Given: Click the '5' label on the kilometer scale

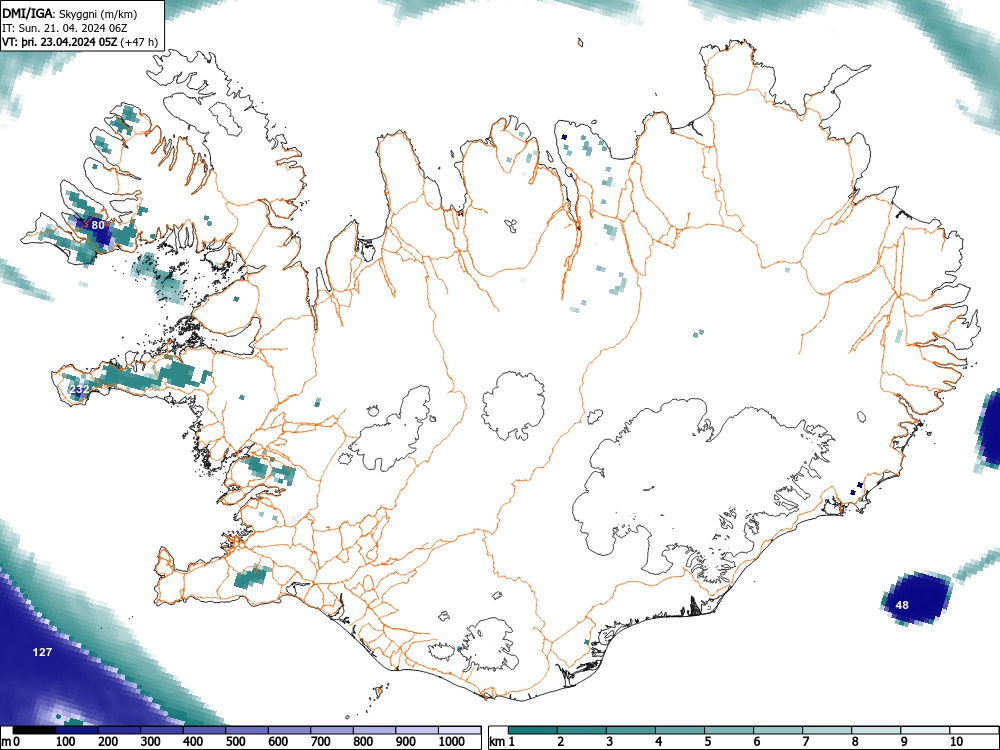Looking at the screenshot, I should coord(707,742).
